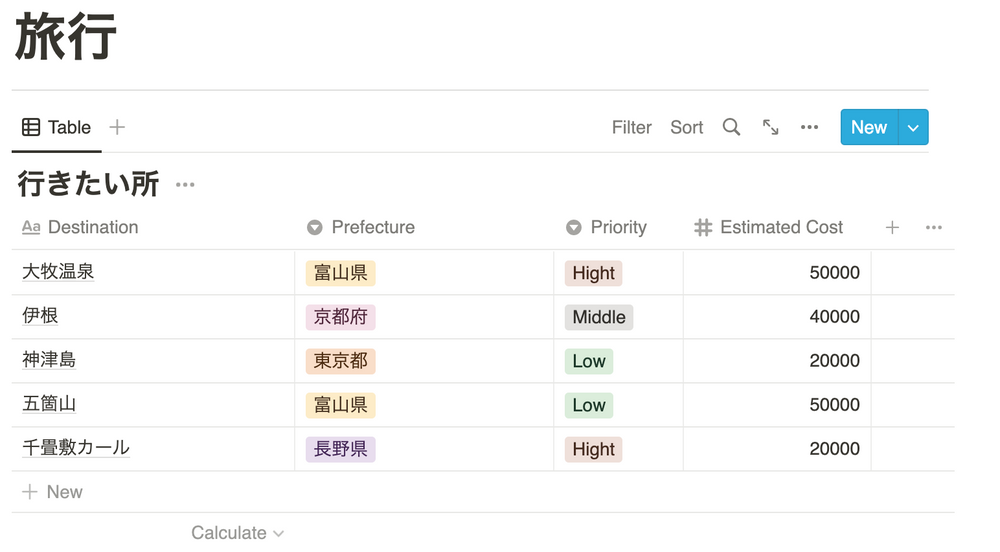
Task: Open options next to 行きたい所 title
Action: click(x=185, y=184)
